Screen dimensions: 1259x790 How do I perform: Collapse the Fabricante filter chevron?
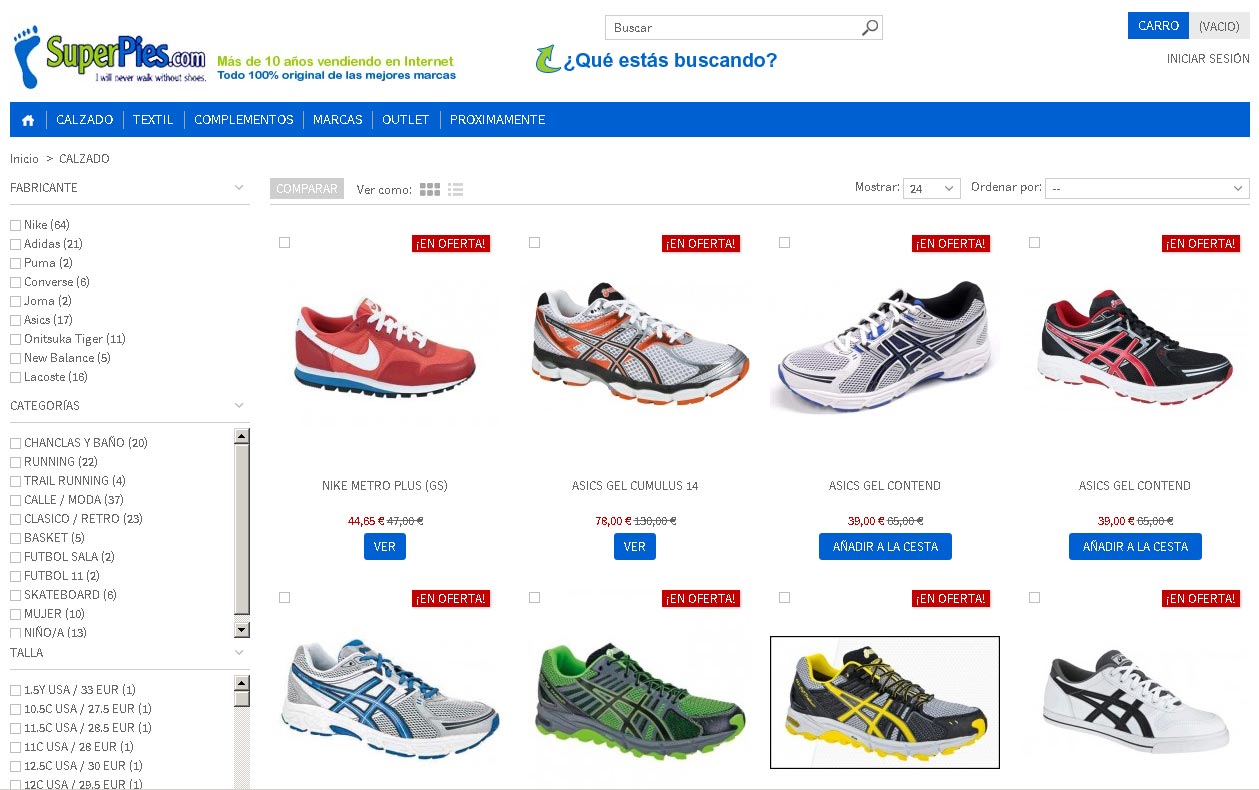[239, 187]
